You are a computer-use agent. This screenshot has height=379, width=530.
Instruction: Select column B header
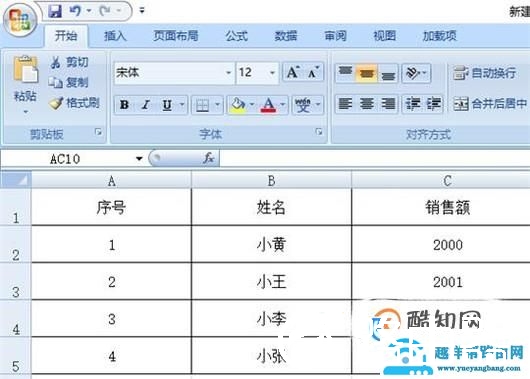[x=271, y=181]
